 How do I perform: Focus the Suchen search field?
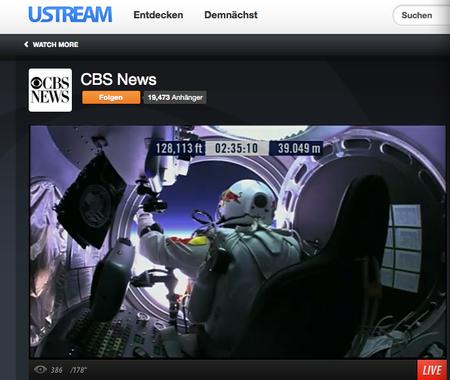[x=421, y=15]
